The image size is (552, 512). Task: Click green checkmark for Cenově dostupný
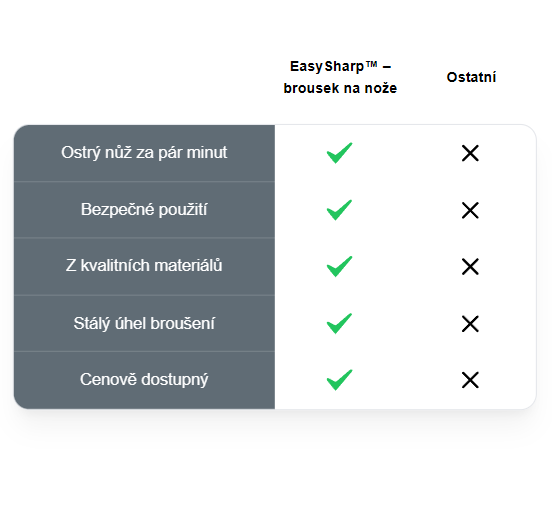click(339, 380)
